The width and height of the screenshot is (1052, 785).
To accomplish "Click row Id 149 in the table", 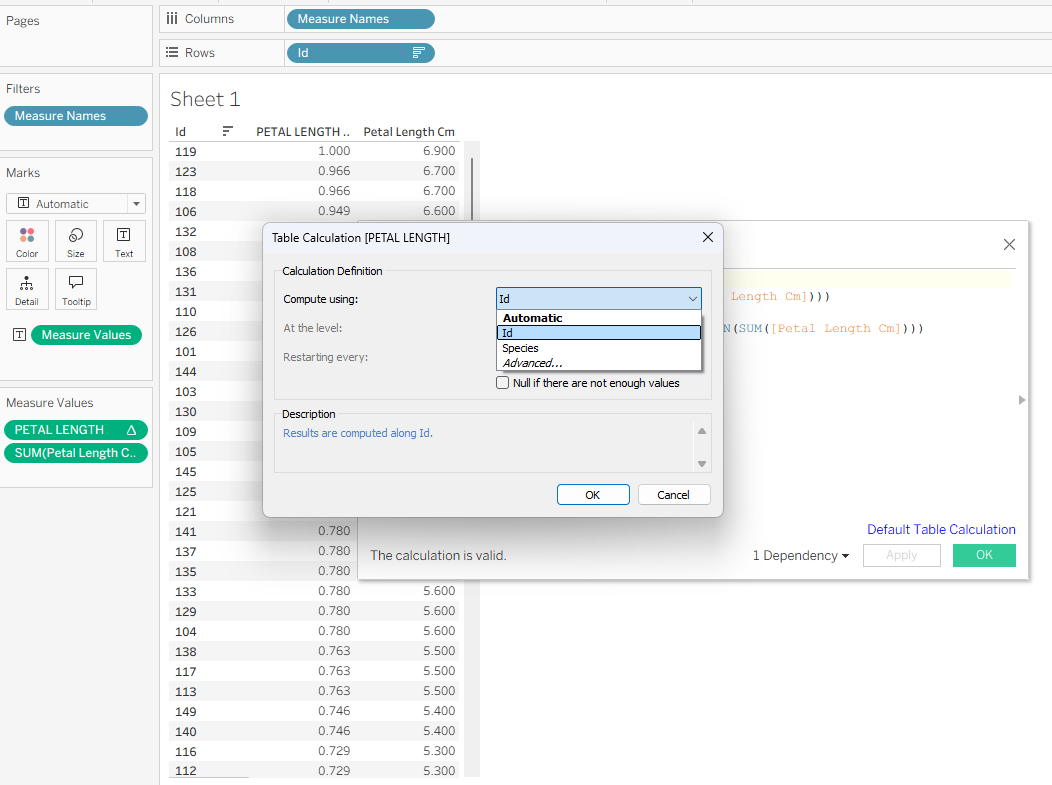I will pyautogui.click(x=186, y=711).
